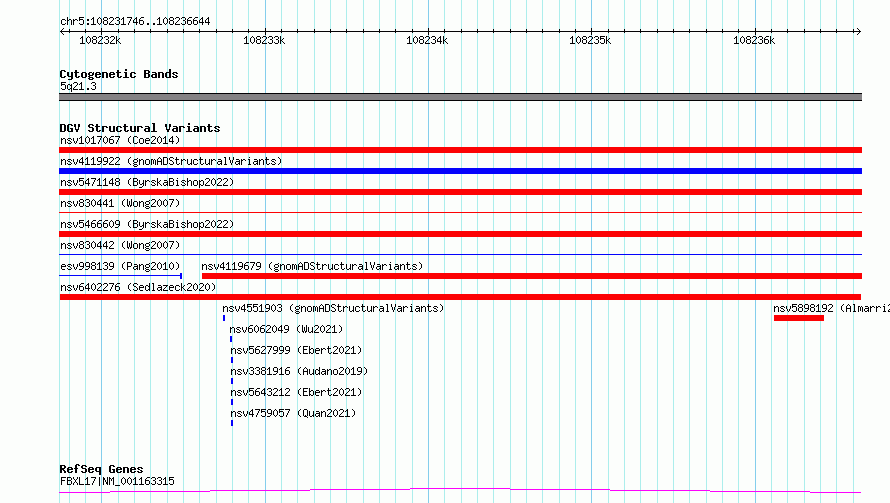
Task: Select nsv6062049 (Wu2021) variant
Action: (286, 329)
